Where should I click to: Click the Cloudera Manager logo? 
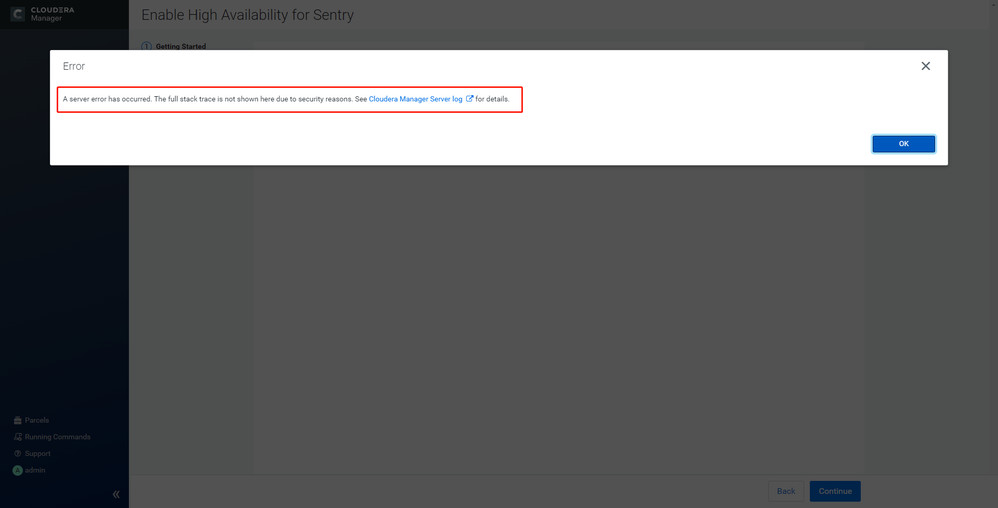click(43, 14)
